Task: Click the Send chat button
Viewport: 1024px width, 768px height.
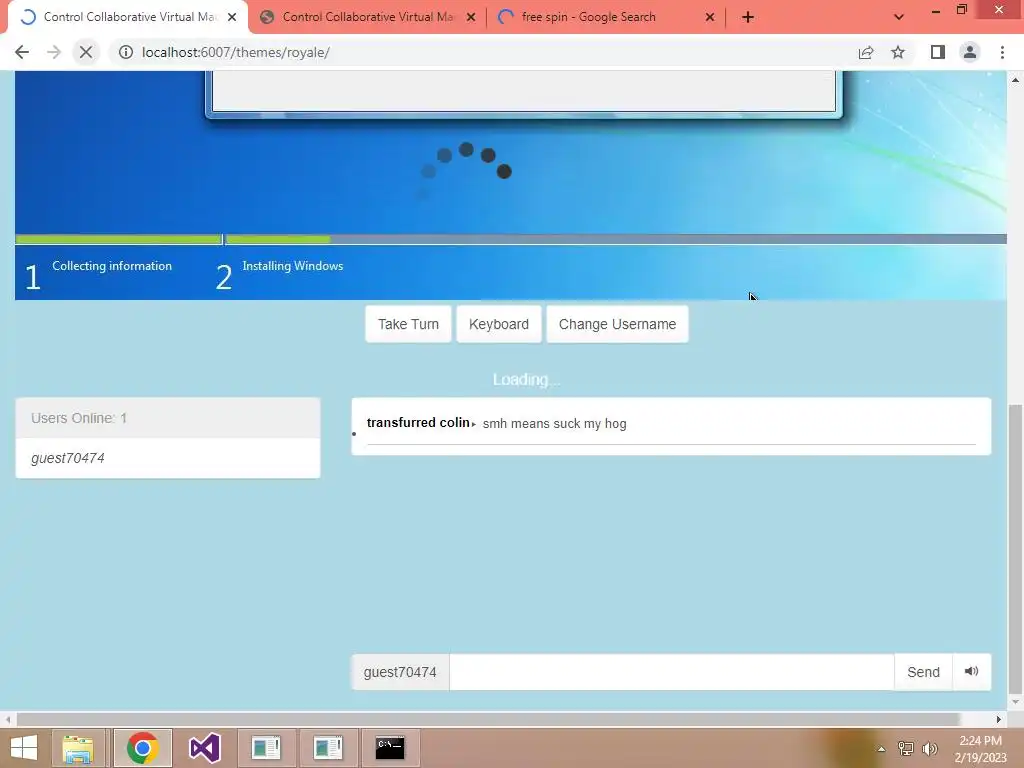Action: click(x=923, y=672)
